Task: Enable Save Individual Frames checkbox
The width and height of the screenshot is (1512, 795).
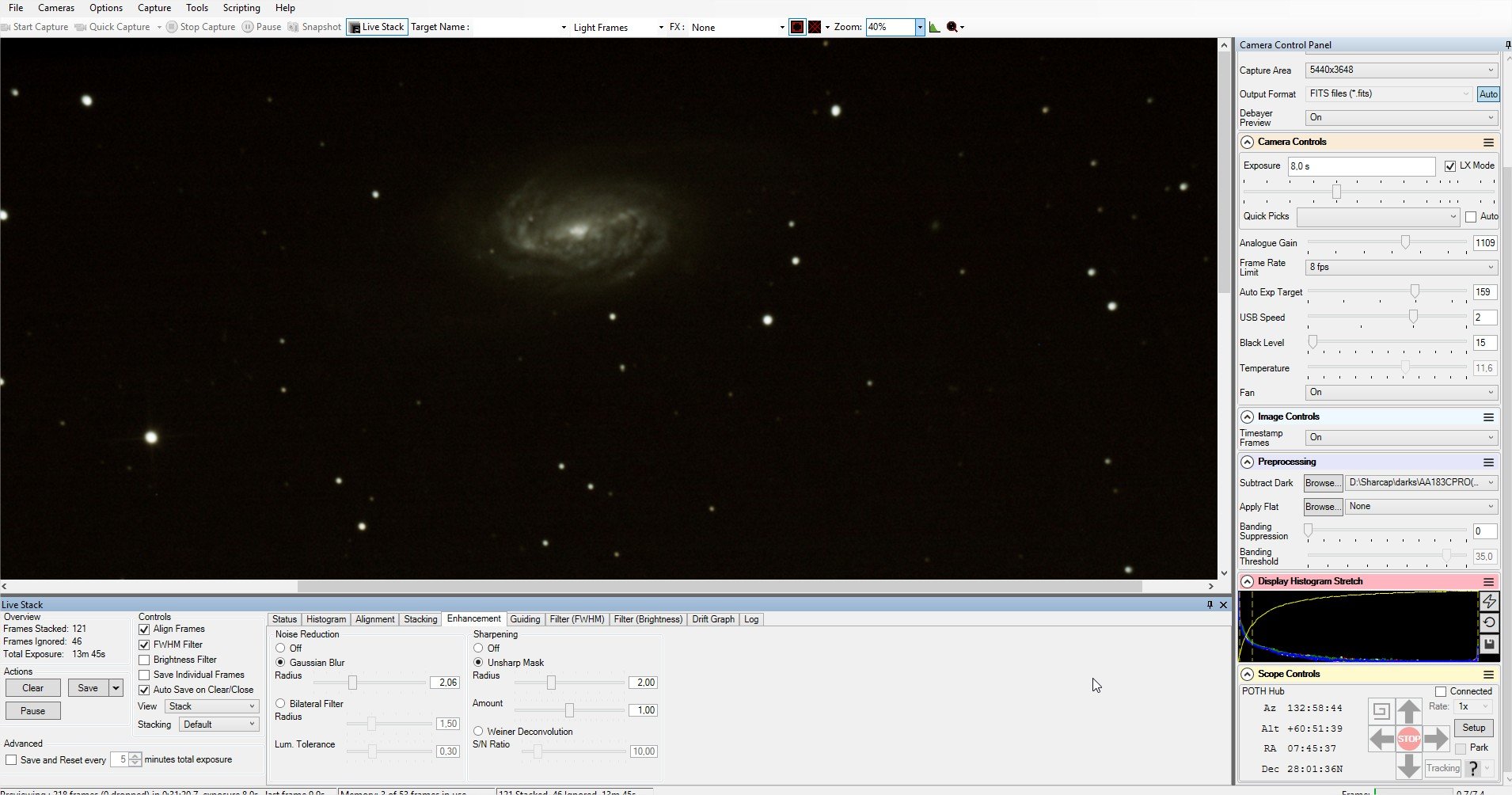Action: (x=144, y=675)
